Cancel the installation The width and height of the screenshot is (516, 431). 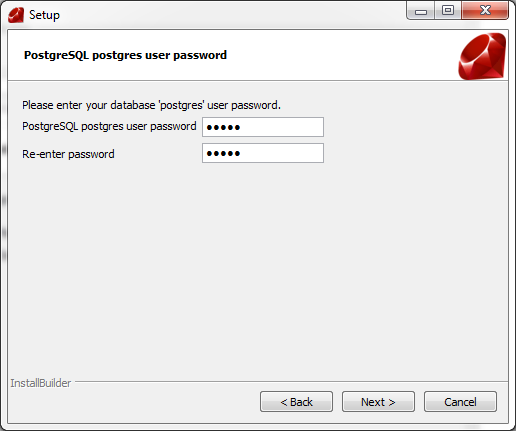[x=460, y=402]
